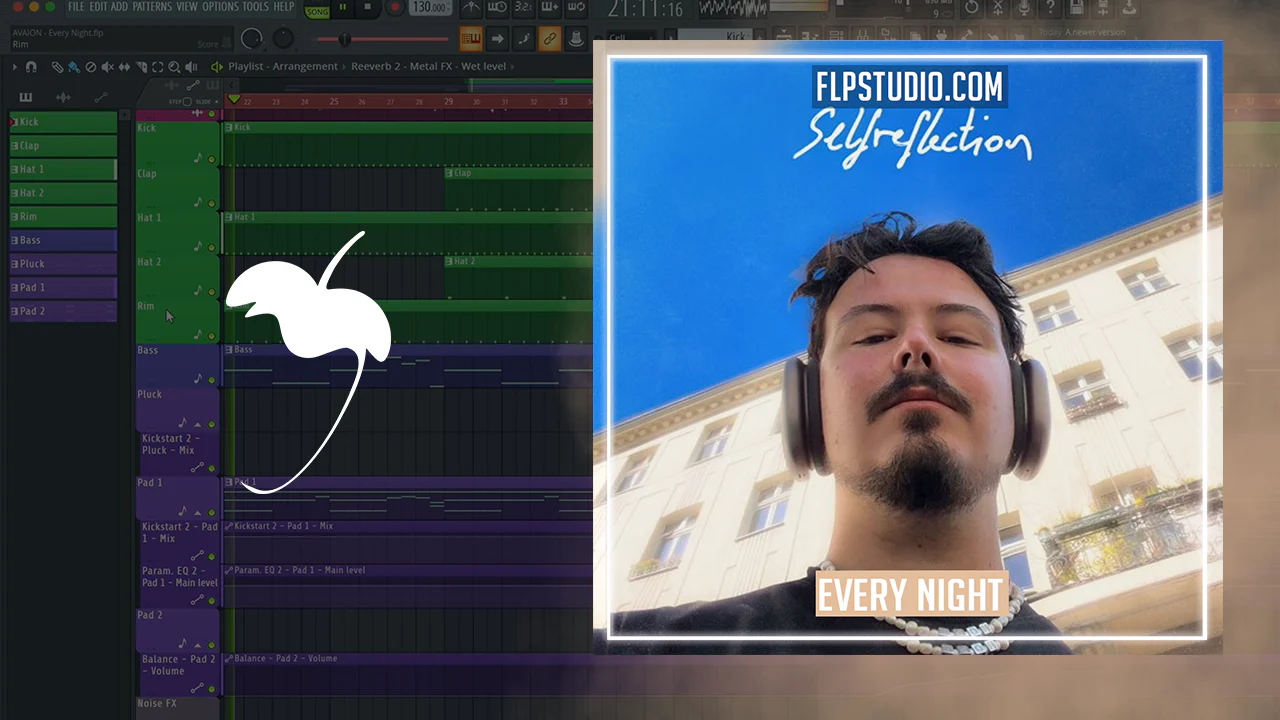Toggle loop recording
The height and width of the screenshot is (720, 1280).
575,8
